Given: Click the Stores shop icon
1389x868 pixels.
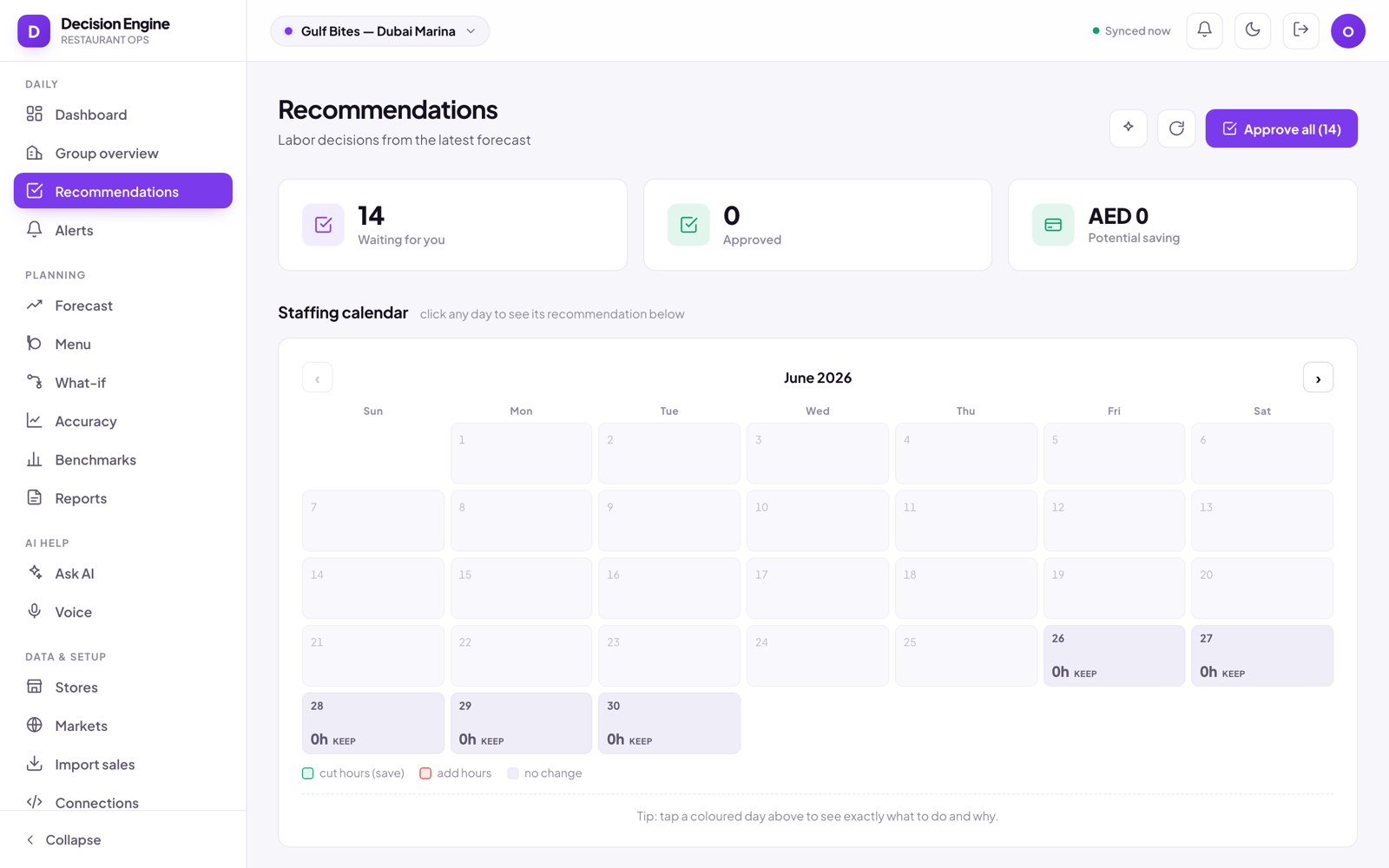Looking at the screenshot, I should pyautogui.click(x=35, y=687).
